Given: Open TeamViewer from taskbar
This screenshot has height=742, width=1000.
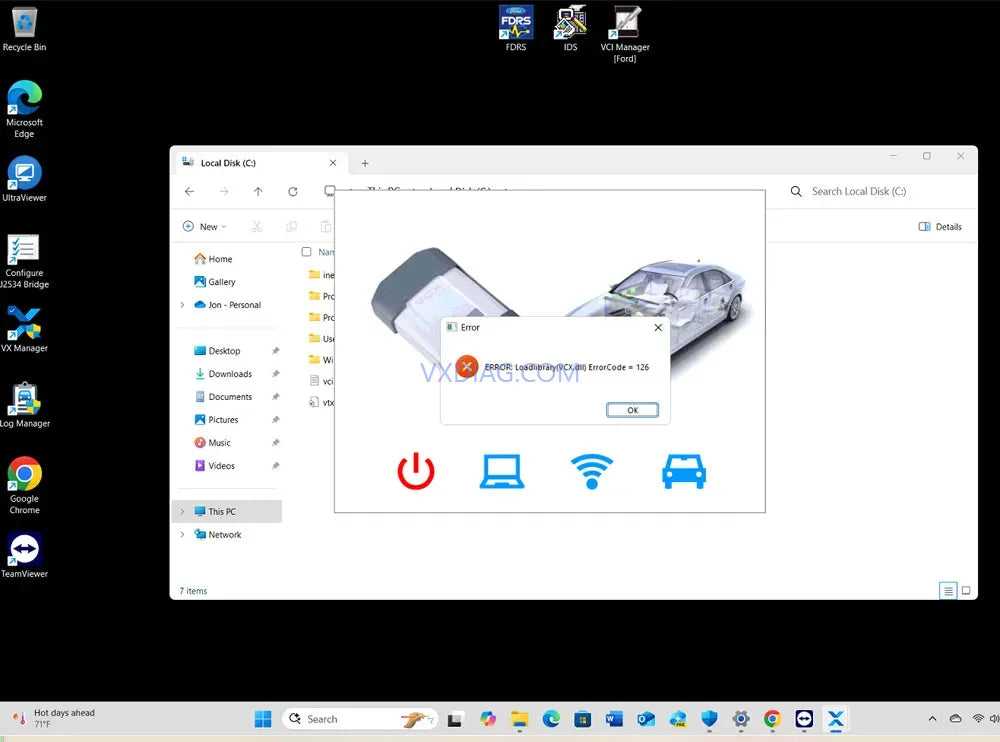Looking at the screenshot, I should (804, 720).
